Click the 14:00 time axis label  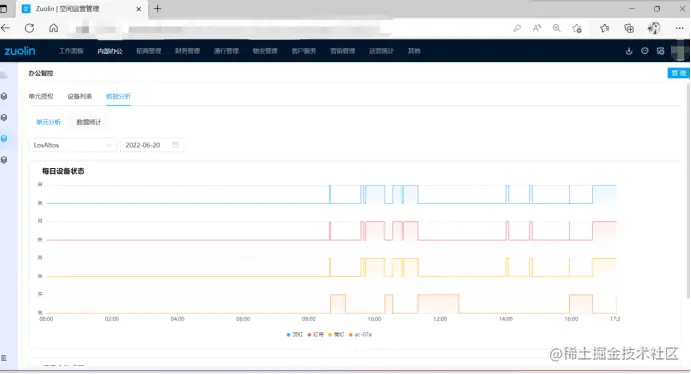click(505, 319)
